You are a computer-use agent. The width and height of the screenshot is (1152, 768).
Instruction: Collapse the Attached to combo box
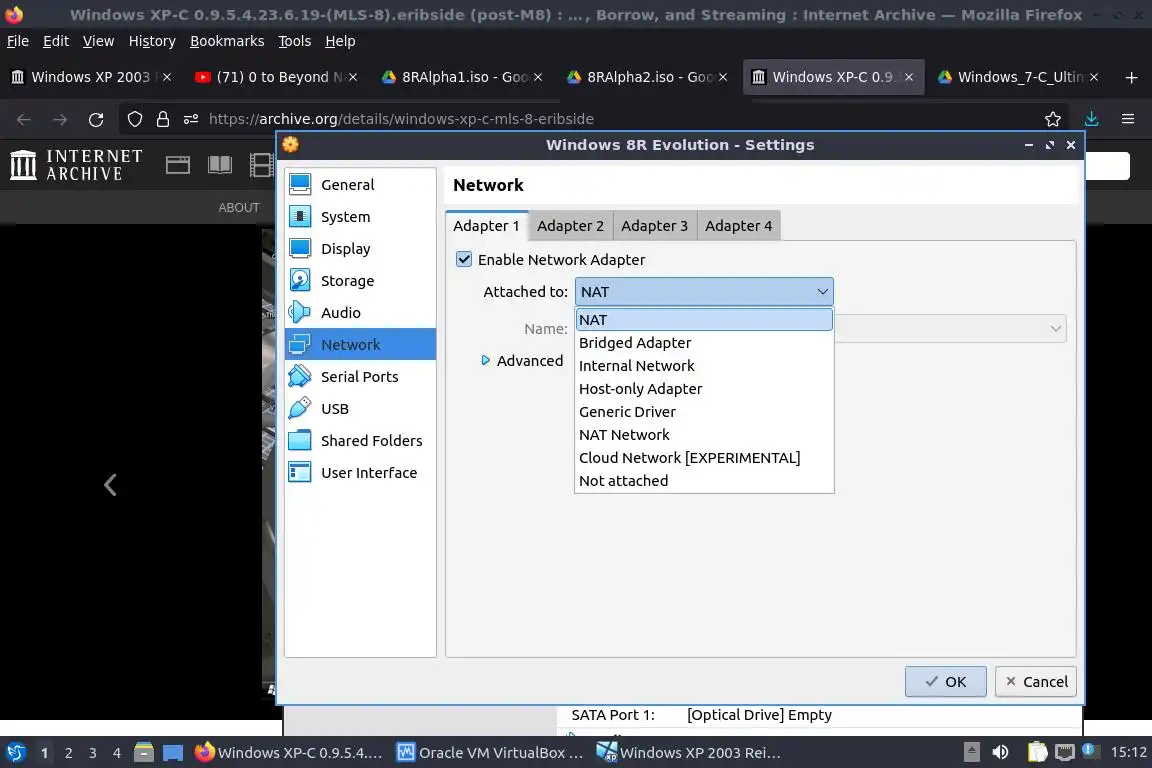704,292
